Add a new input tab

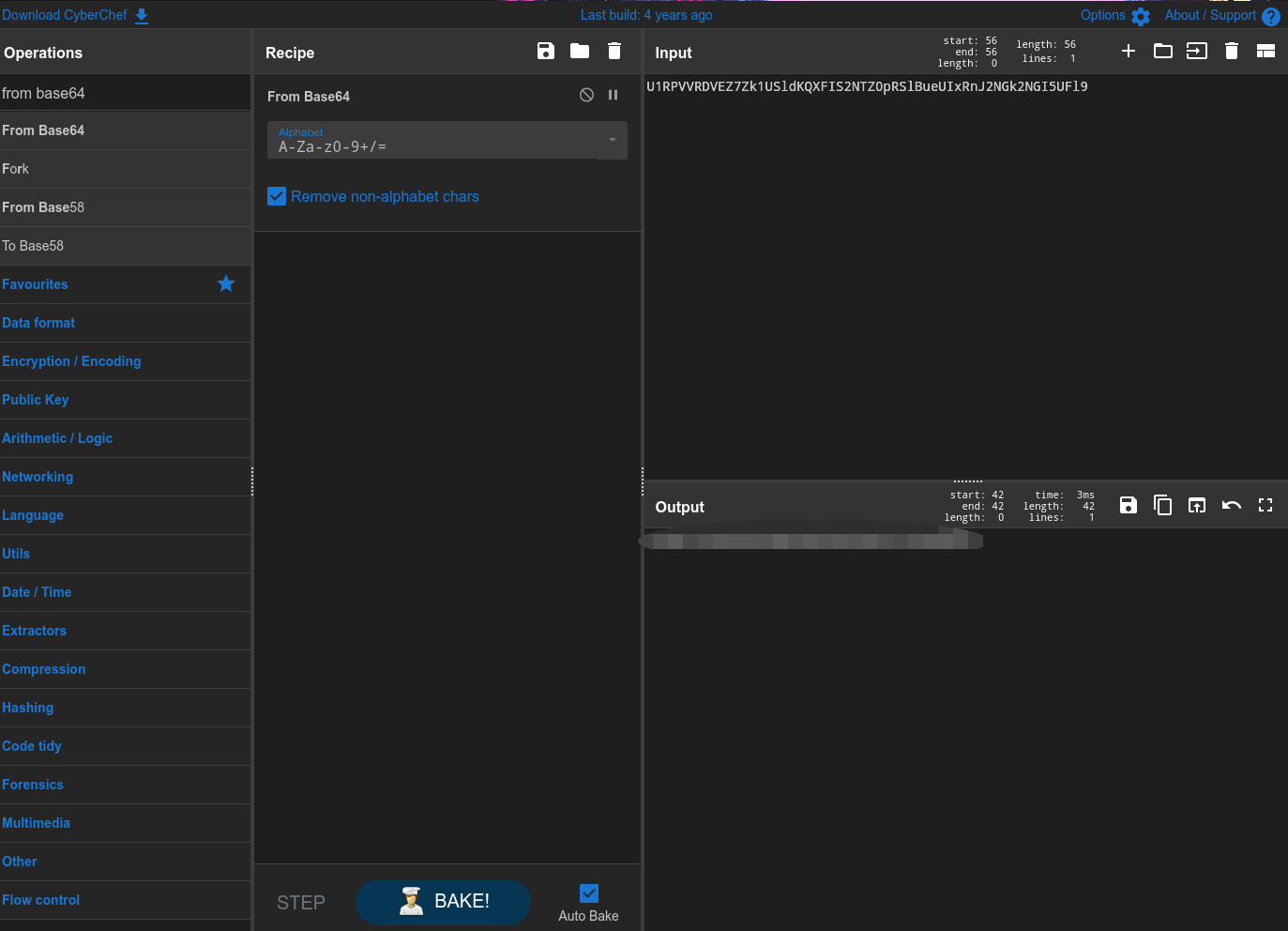(1129, 52)
